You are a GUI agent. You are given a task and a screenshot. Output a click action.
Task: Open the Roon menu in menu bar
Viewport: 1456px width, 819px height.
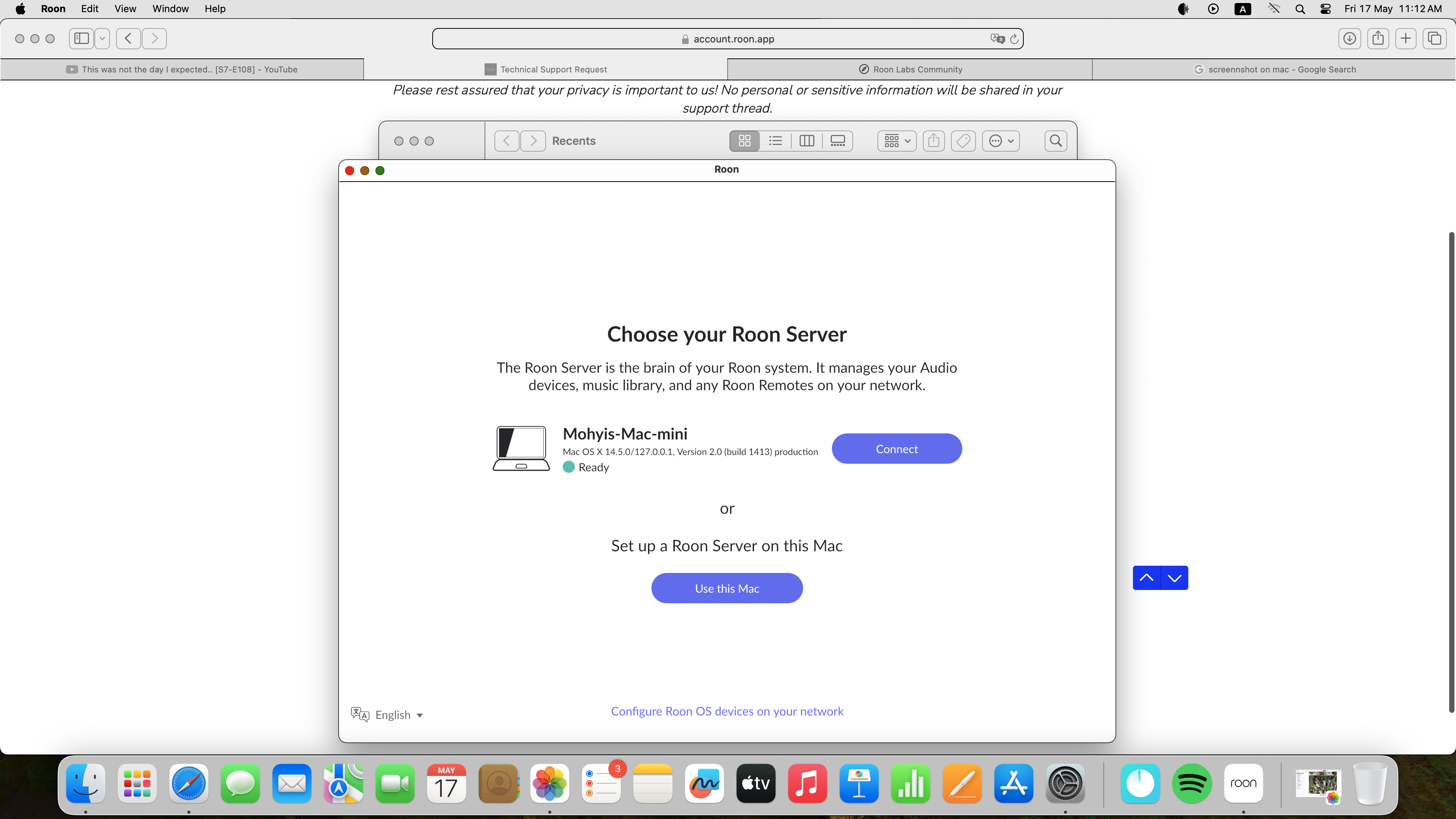[53, 8]
